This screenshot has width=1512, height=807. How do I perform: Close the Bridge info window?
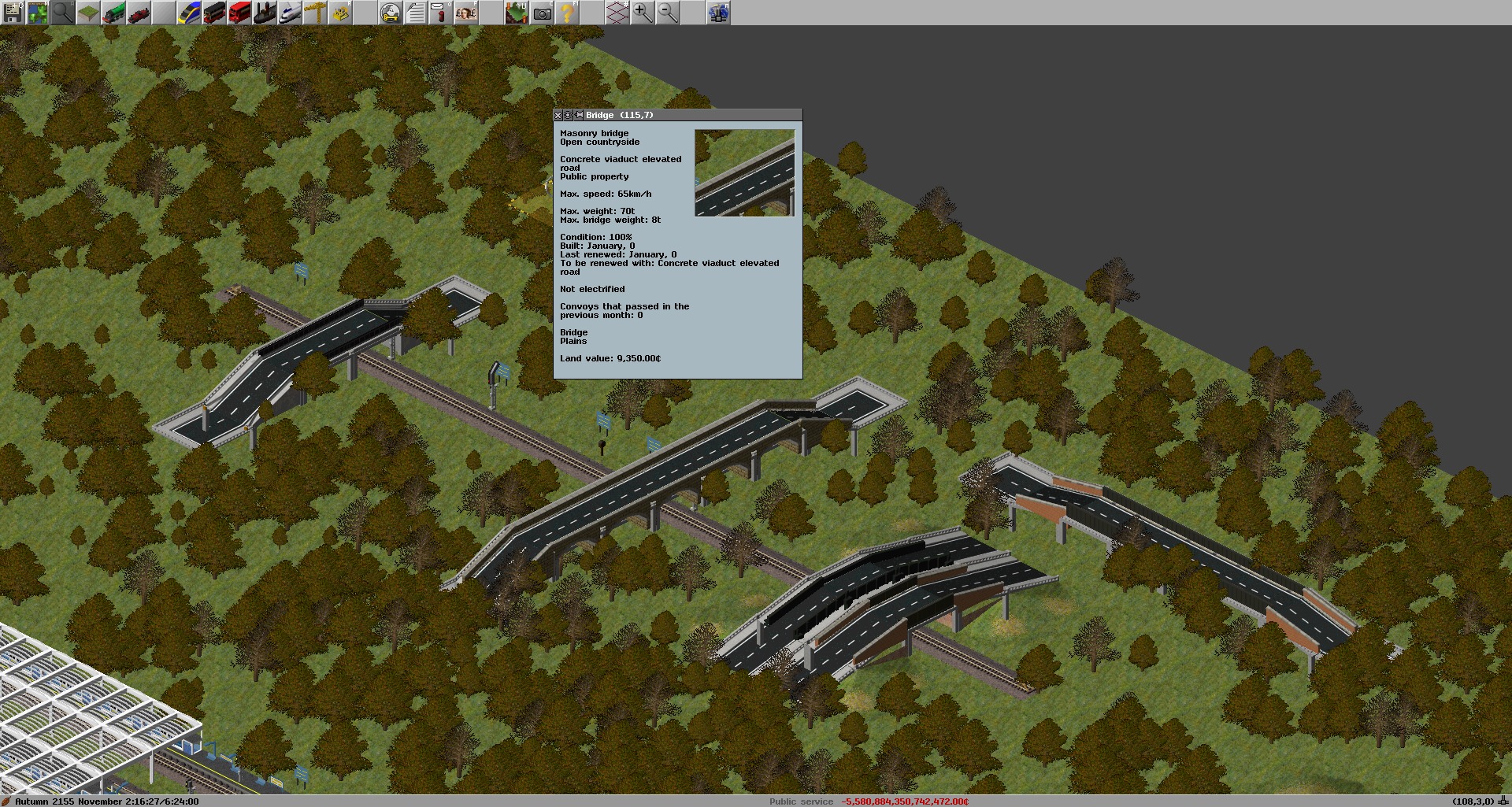558,115
